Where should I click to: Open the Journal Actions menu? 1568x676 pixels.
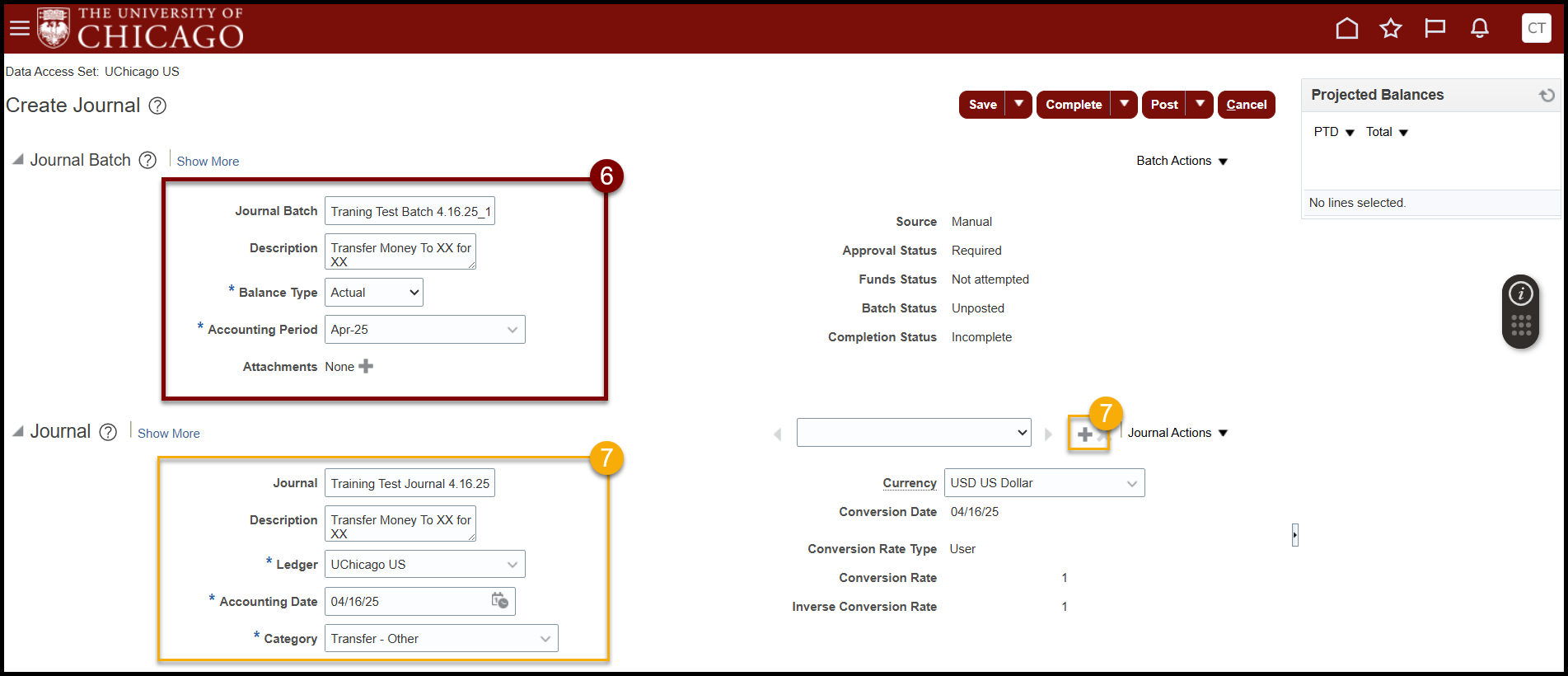(1177, 433)
